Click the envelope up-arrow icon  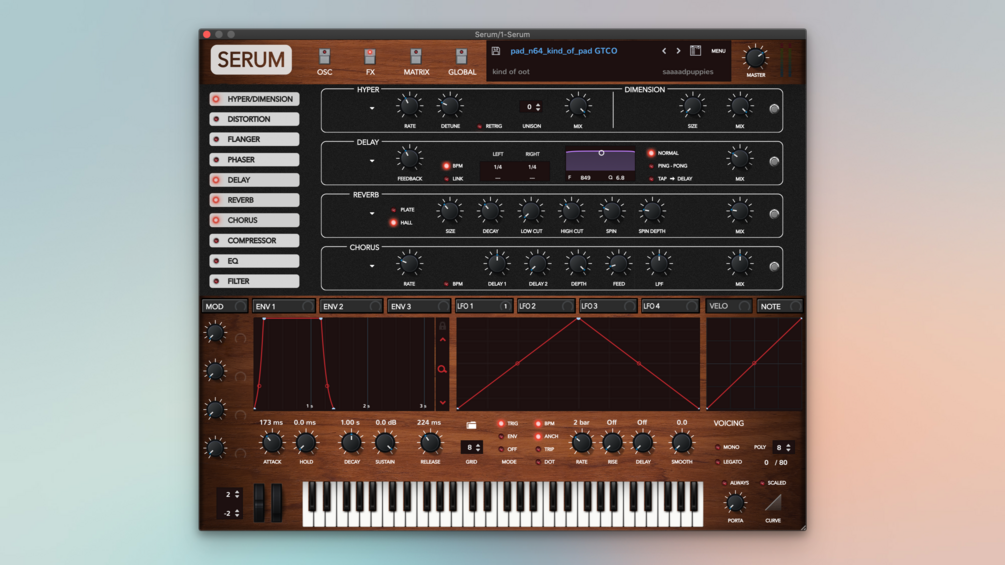pos(442,340)
